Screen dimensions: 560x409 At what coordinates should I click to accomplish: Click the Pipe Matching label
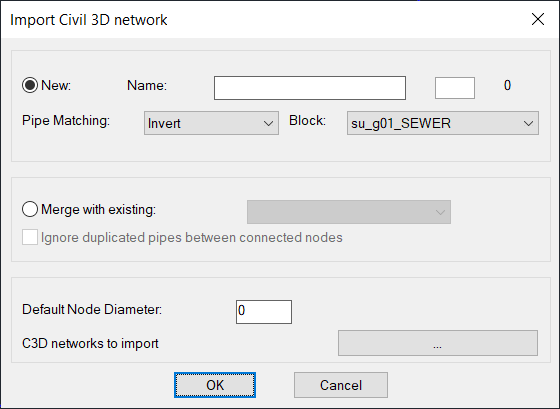(x=66, y=121)
